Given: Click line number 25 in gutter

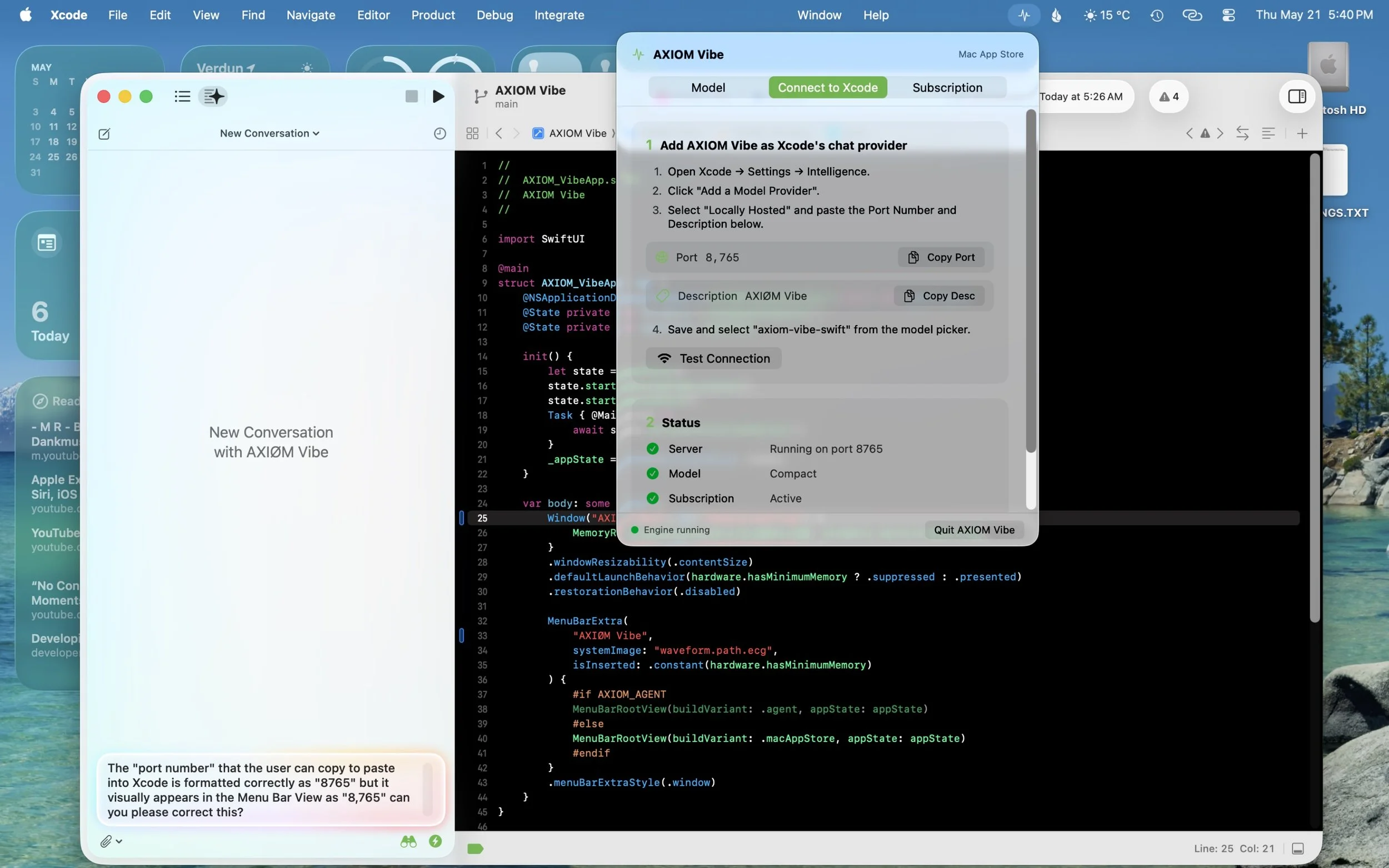Looking at the screenshot, I should (x=482, y=518).
